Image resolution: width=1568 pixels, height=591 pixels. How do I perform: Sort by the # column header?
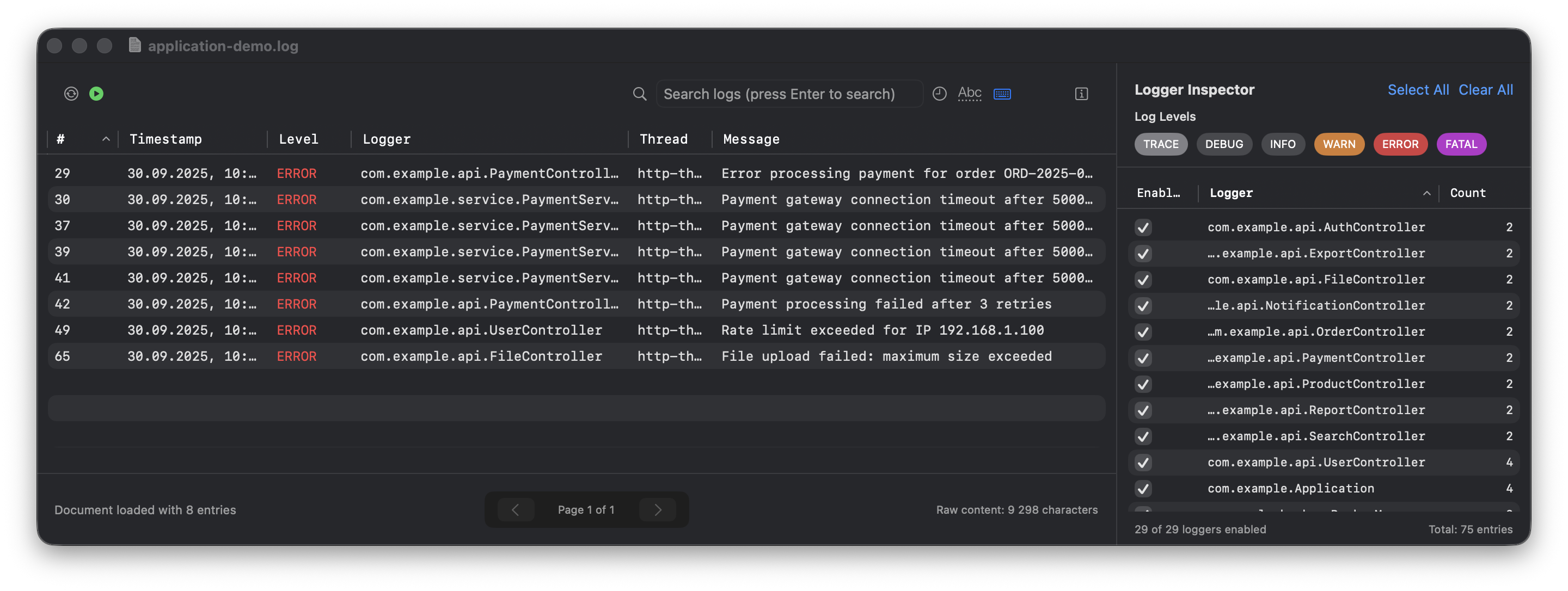[61, 139]
